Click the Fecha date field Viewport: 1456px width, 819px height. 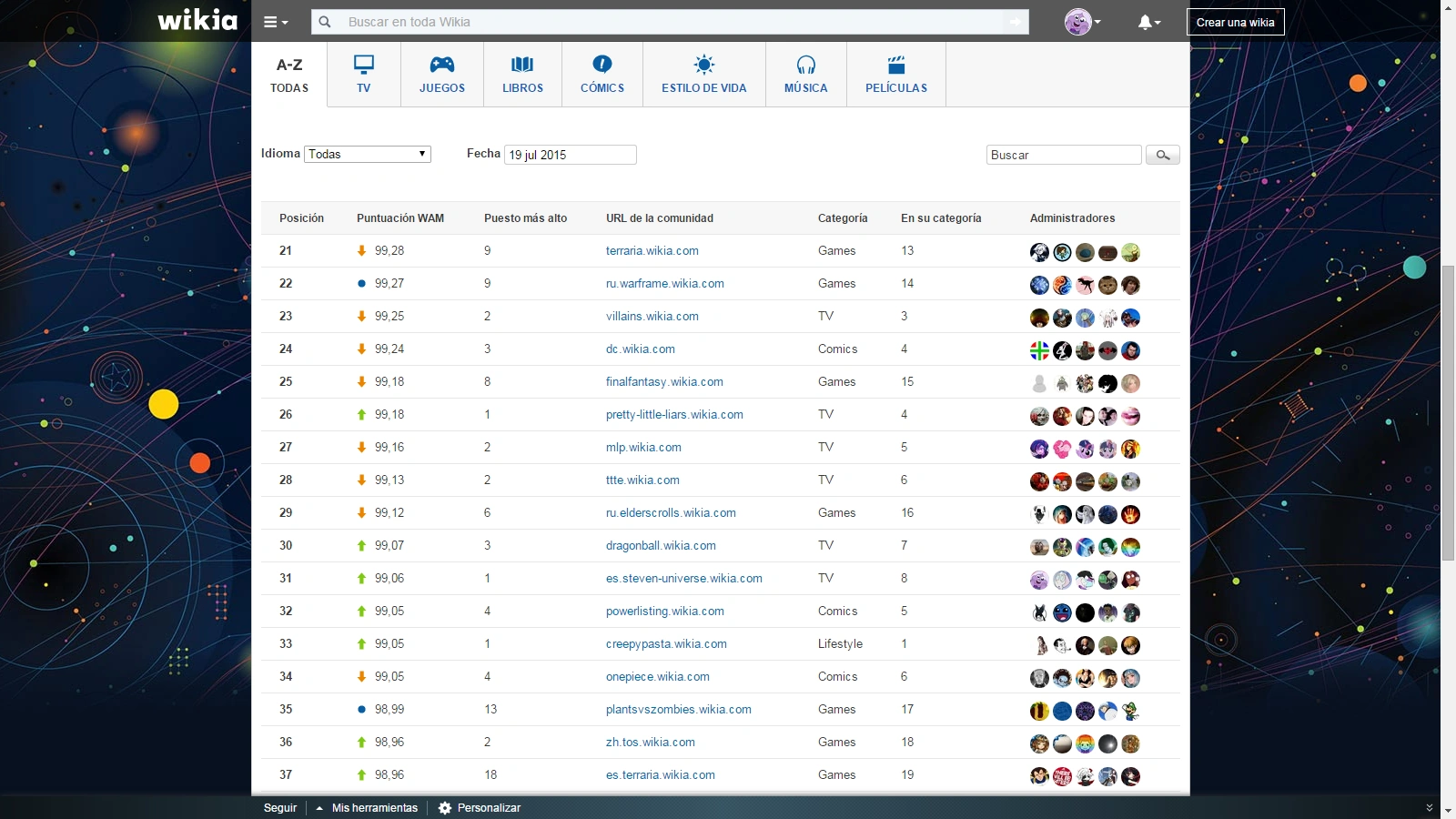(x=570, y=155)
